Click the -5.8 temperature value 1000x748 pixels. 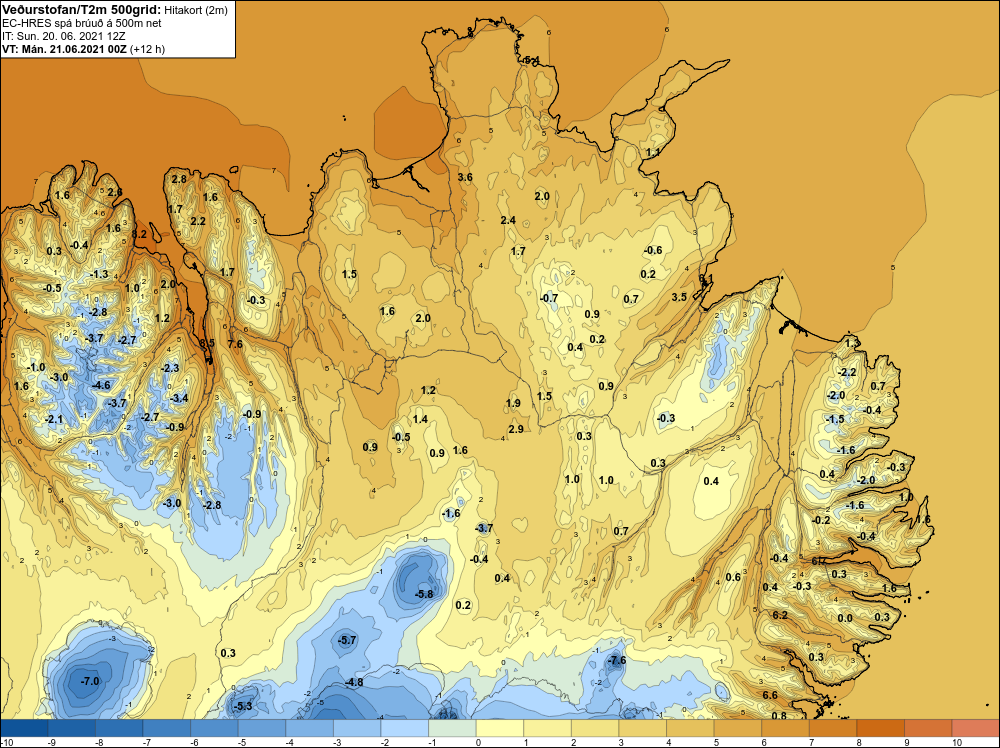coord(424,594)
